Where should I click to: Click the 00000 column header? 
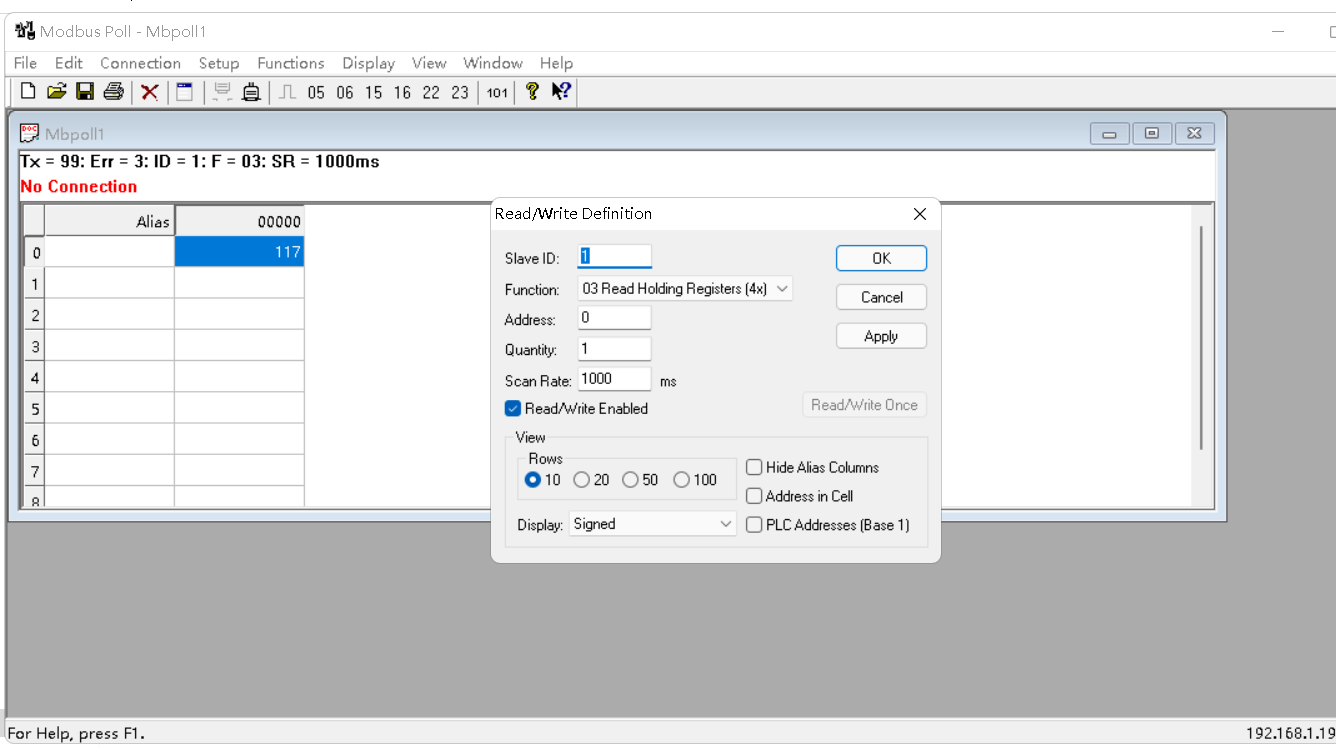239,221
